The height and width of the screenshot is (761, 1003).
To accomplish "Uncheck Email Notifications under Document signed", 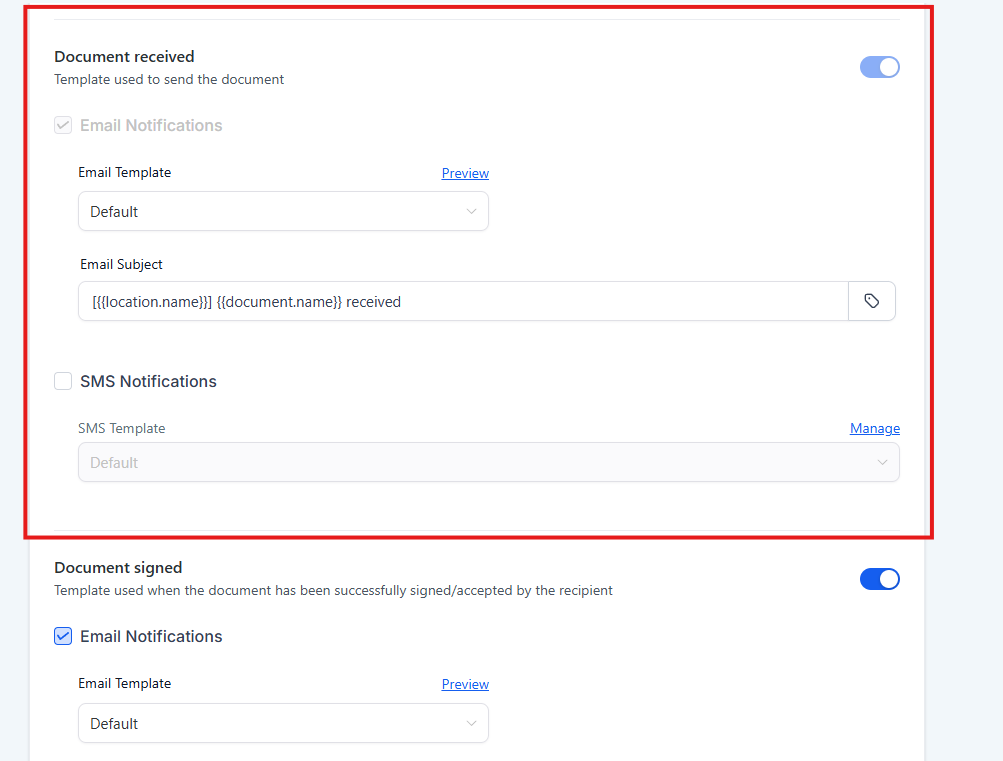I will 63,636.
